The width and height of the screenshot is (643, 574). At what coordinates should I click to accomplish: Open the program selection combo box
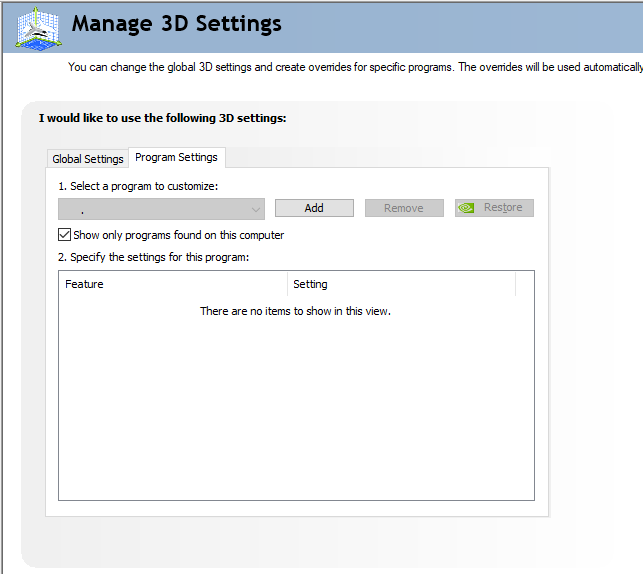pyautogui.click(x=160, y=209)
